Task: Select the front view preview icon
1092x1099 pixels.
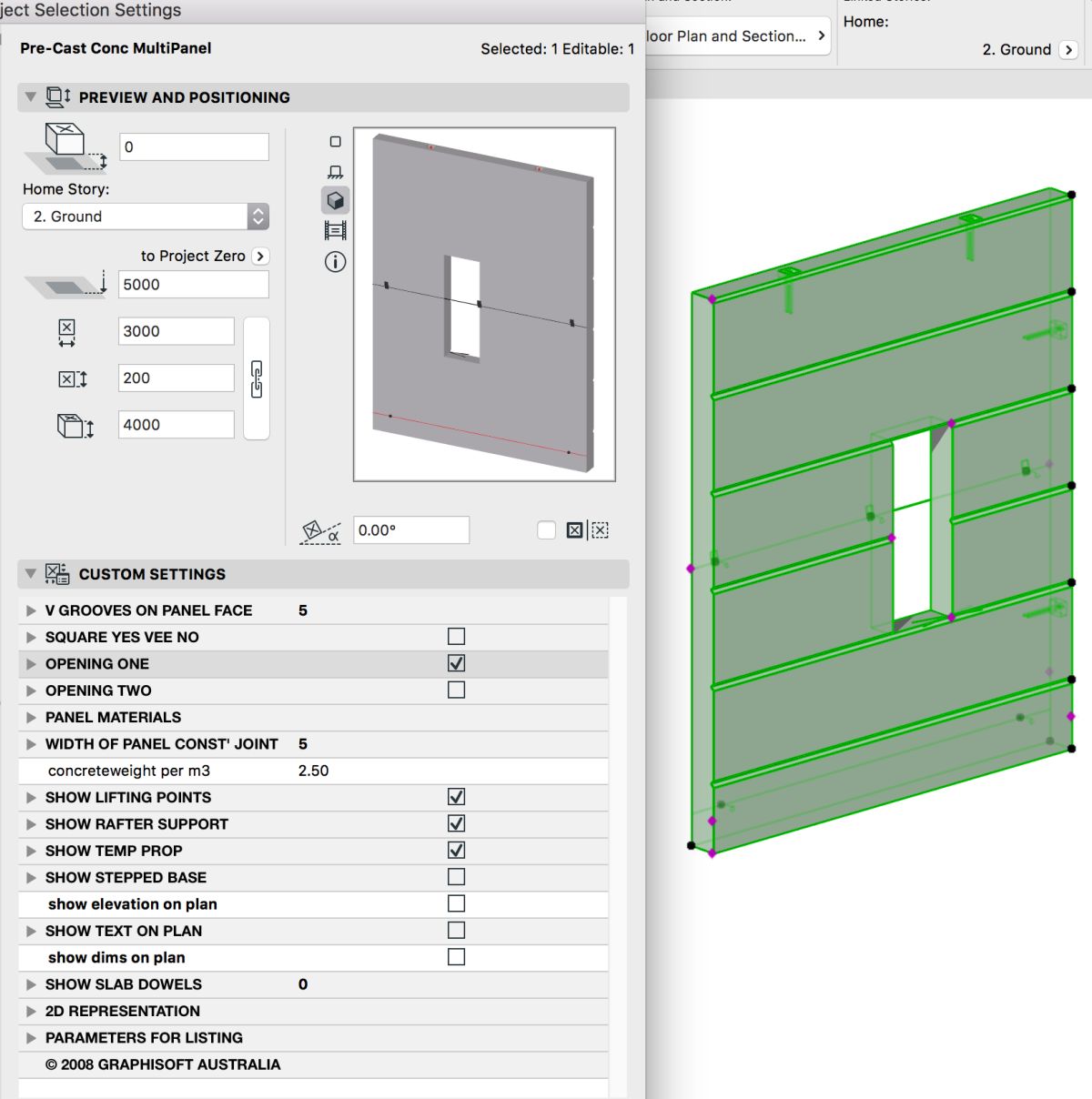Action: pos(335,172)
